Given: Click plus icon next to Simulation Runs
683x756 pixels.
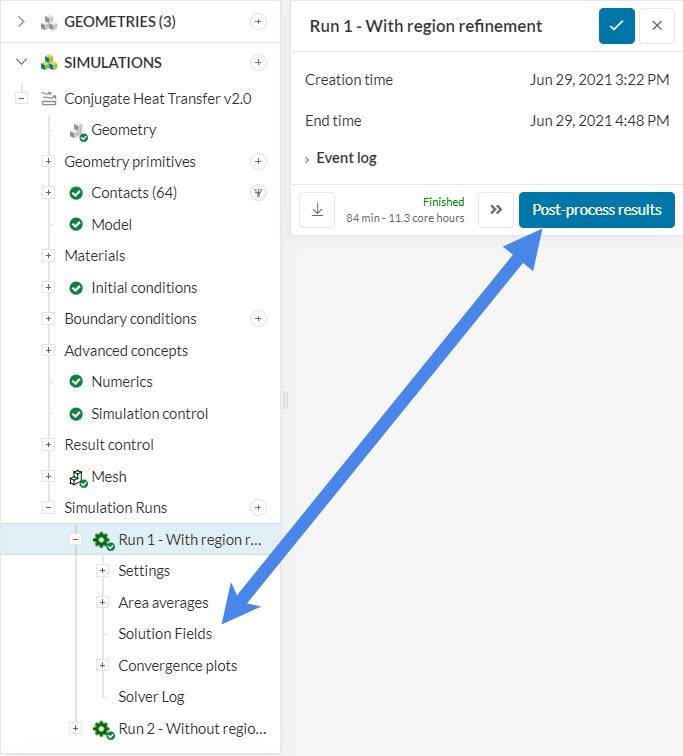Looking at the screenshot, I should (258, 508).
